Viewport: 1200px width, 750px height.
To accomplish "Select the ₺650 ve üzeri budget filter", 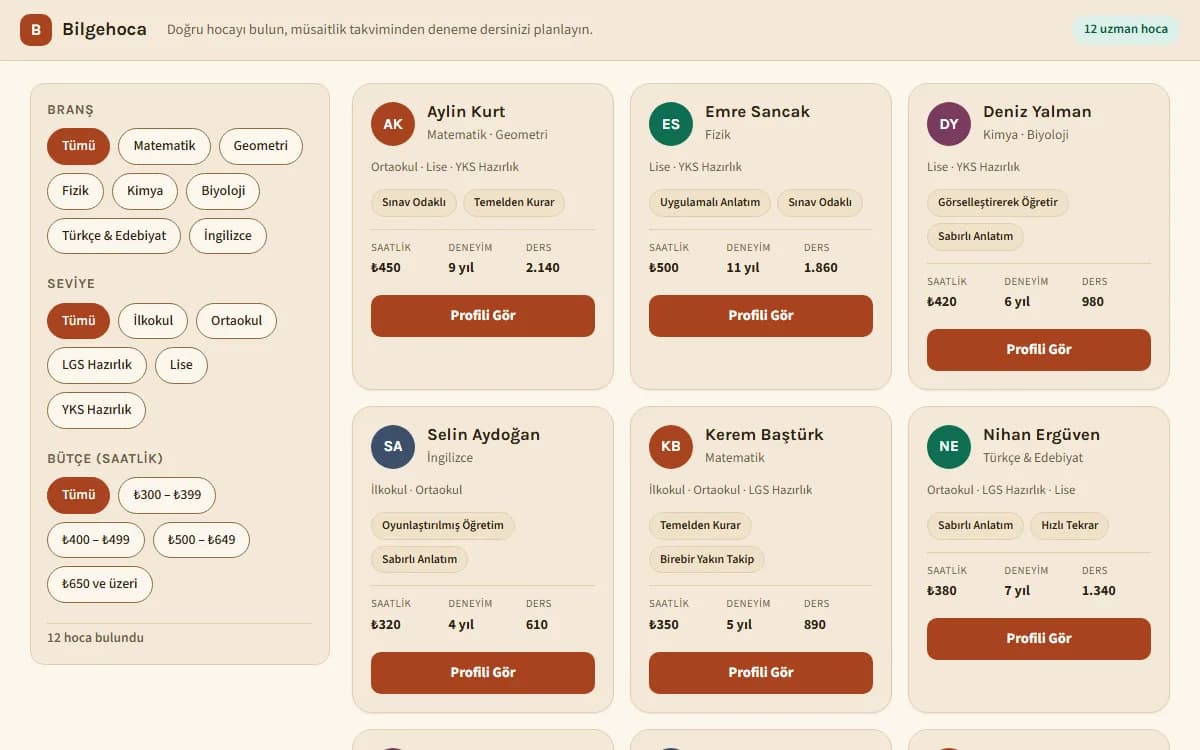I will click(x=100, y=584).
